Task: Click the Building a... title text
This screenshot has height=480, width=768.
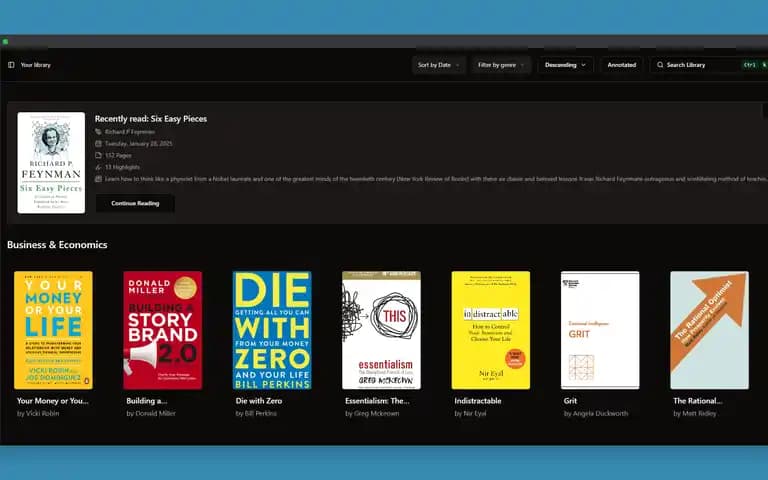Action: pyautogui.click(x=146, y=401)
